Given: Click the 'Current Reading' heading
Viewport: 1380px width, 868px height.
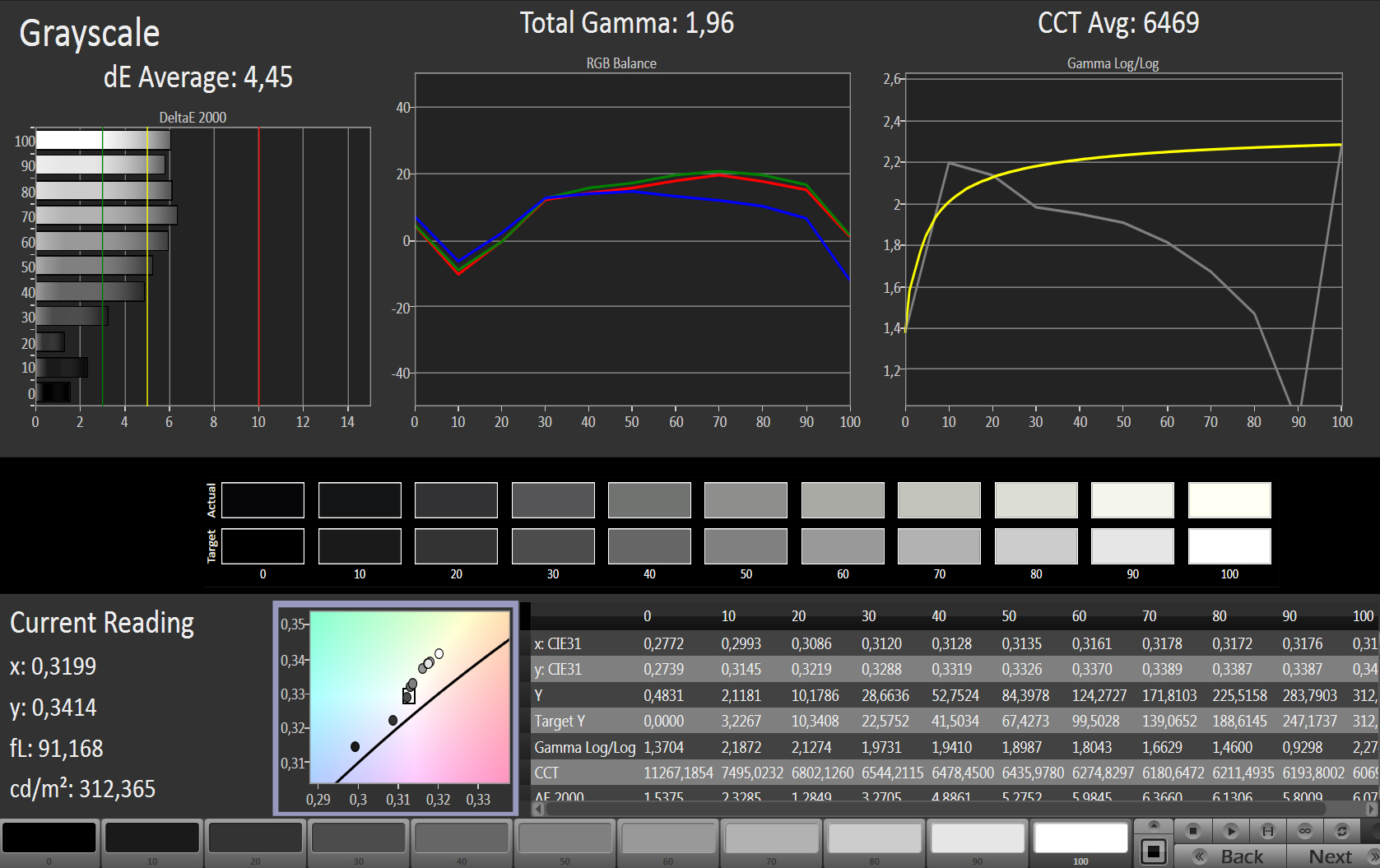Looking at the screenshot, I should click(x=102, y=623).
